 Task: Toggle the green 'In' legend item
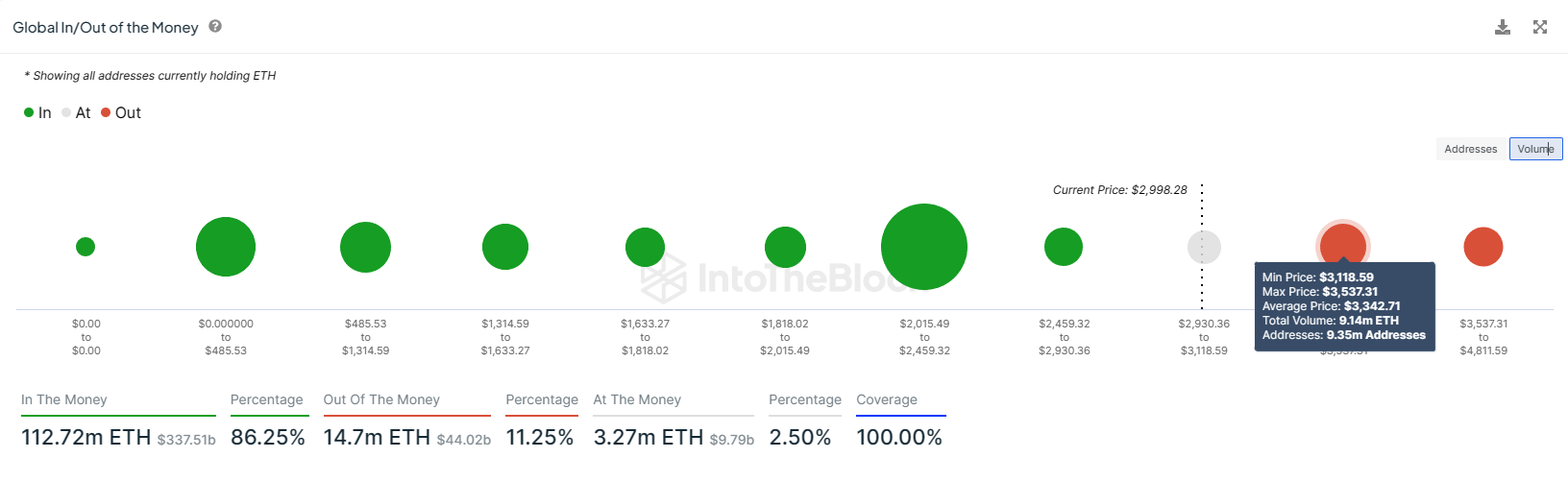(x=37, y=112)
